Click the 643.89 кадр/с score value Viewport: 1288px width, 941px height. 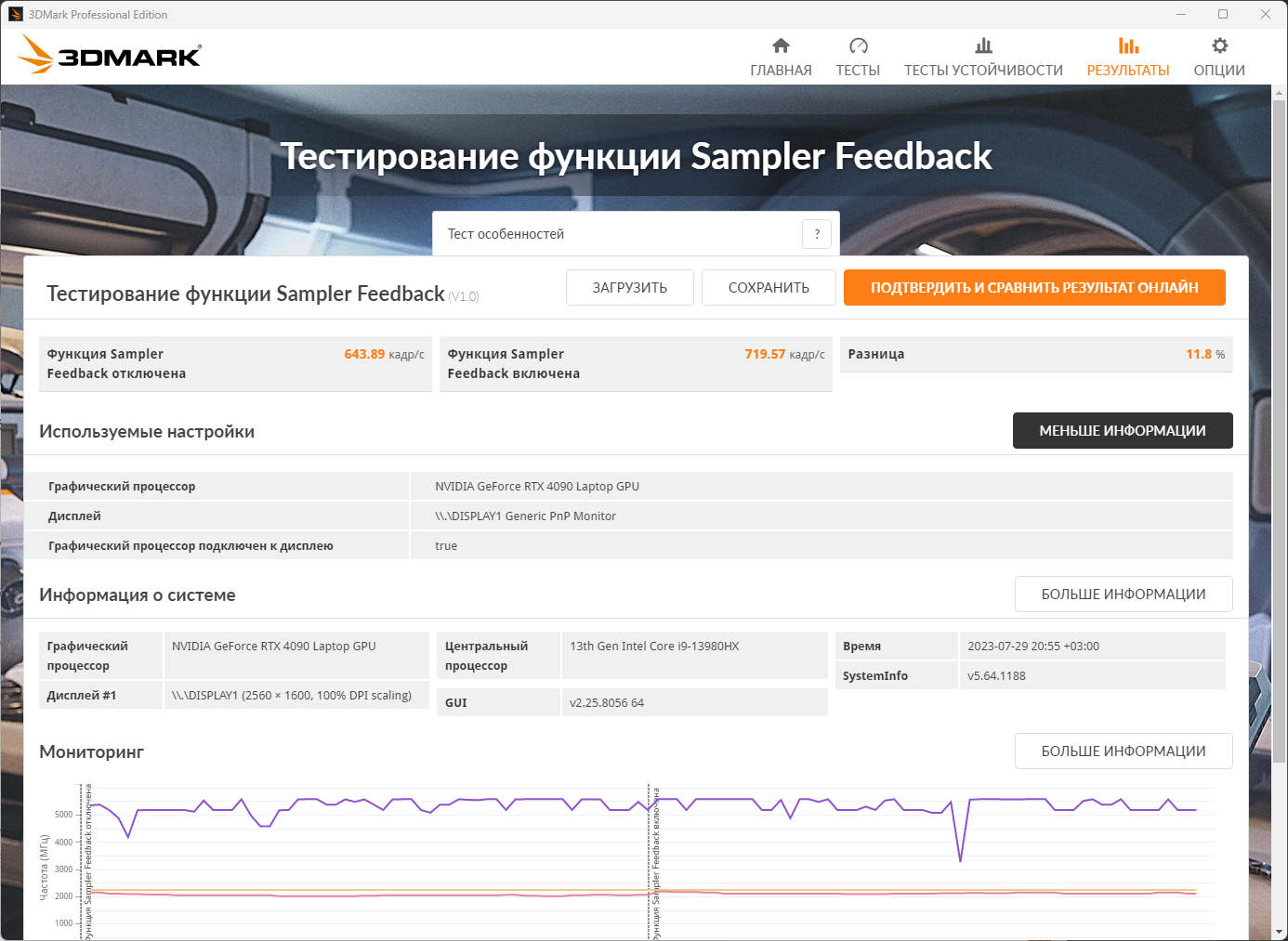pos(384,354)
